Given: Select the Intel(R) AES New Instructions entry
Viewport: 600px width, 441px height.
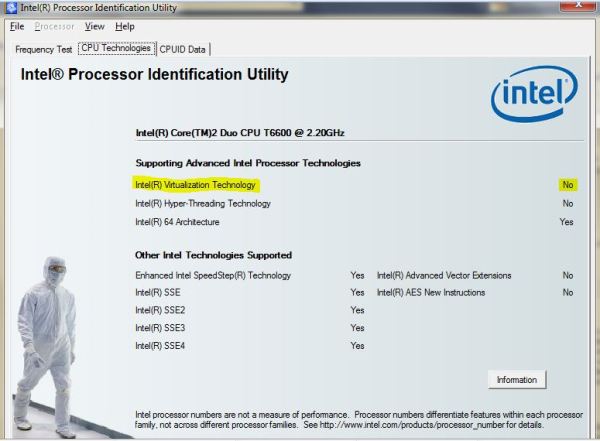Looking at the screenshot, I should click(x=431, y=293).
